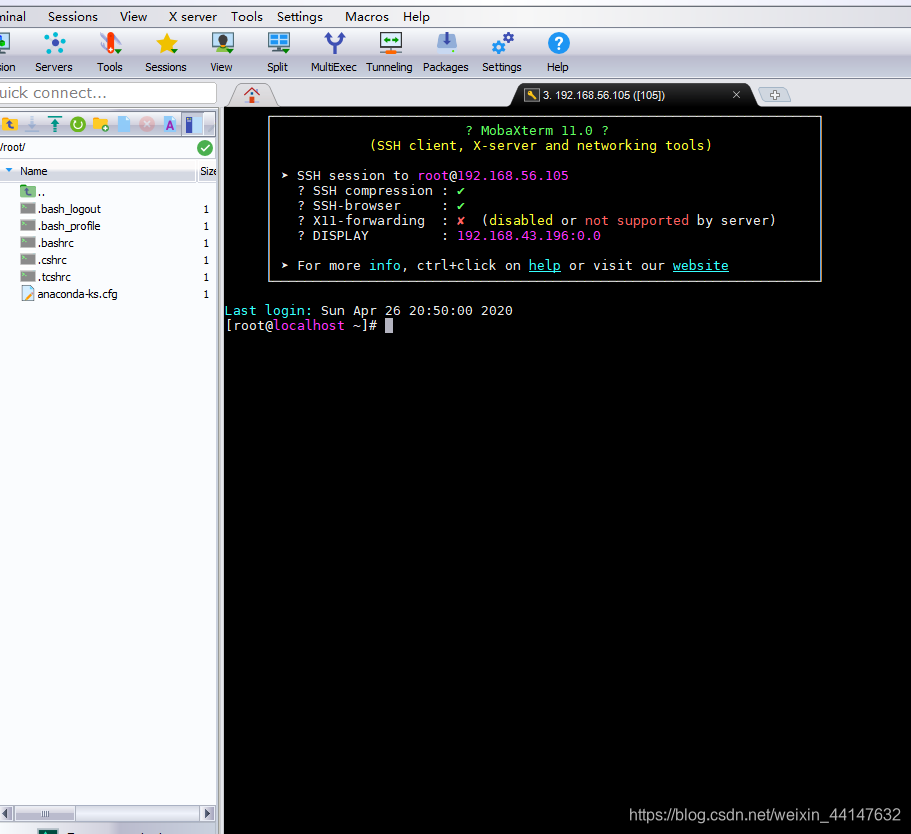Screen dimensions: 911x834
Task: Select the anaconda-ks.cfg file
Action: click(108, 294)
